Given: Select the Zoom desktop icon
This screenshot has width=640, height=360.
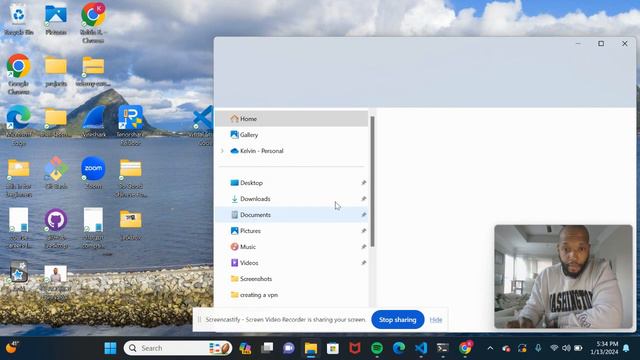Looking at the screenshot, I should tap(93, 173).
